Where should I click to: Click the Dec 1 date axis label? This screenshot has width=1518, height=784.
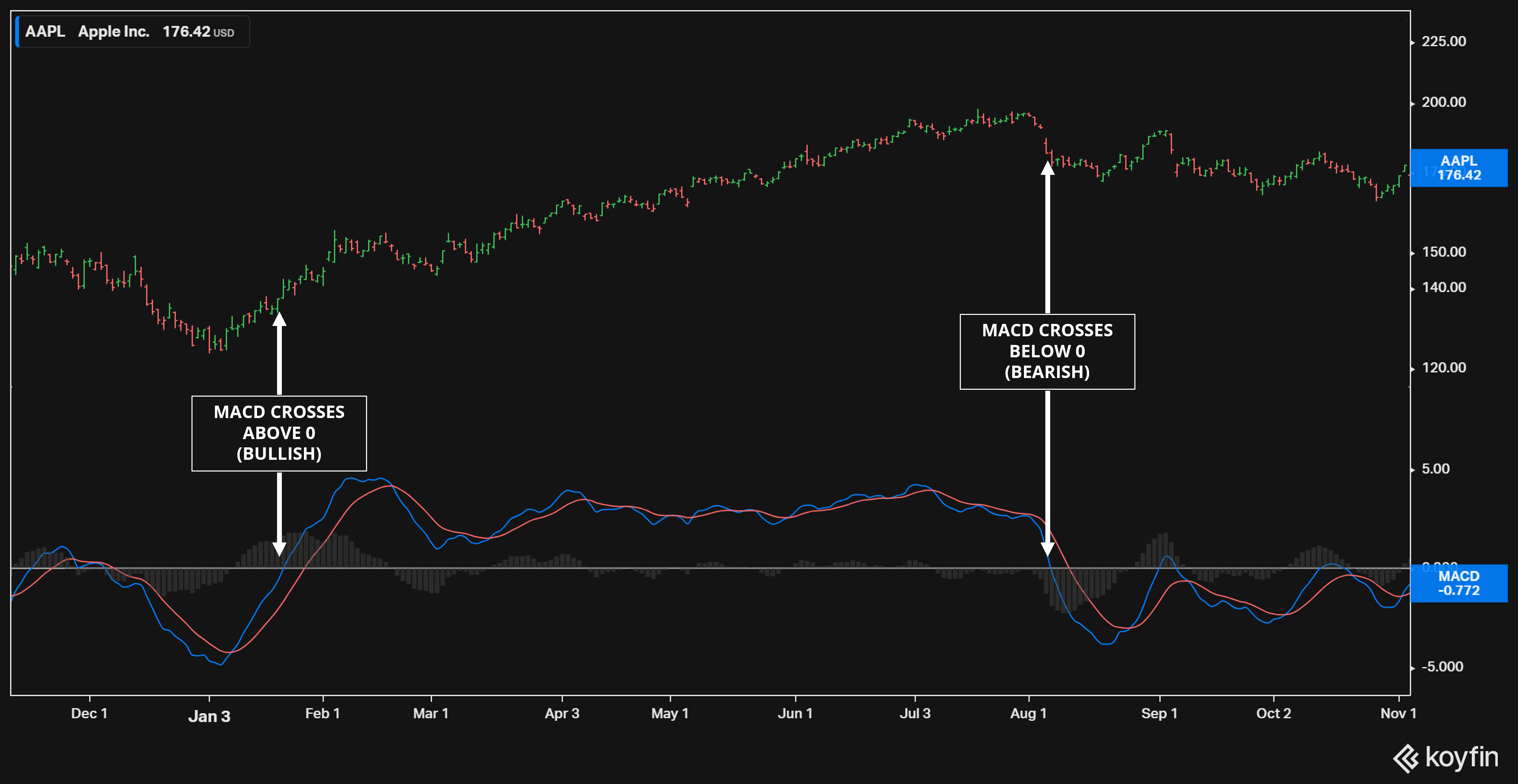(89, 713)
